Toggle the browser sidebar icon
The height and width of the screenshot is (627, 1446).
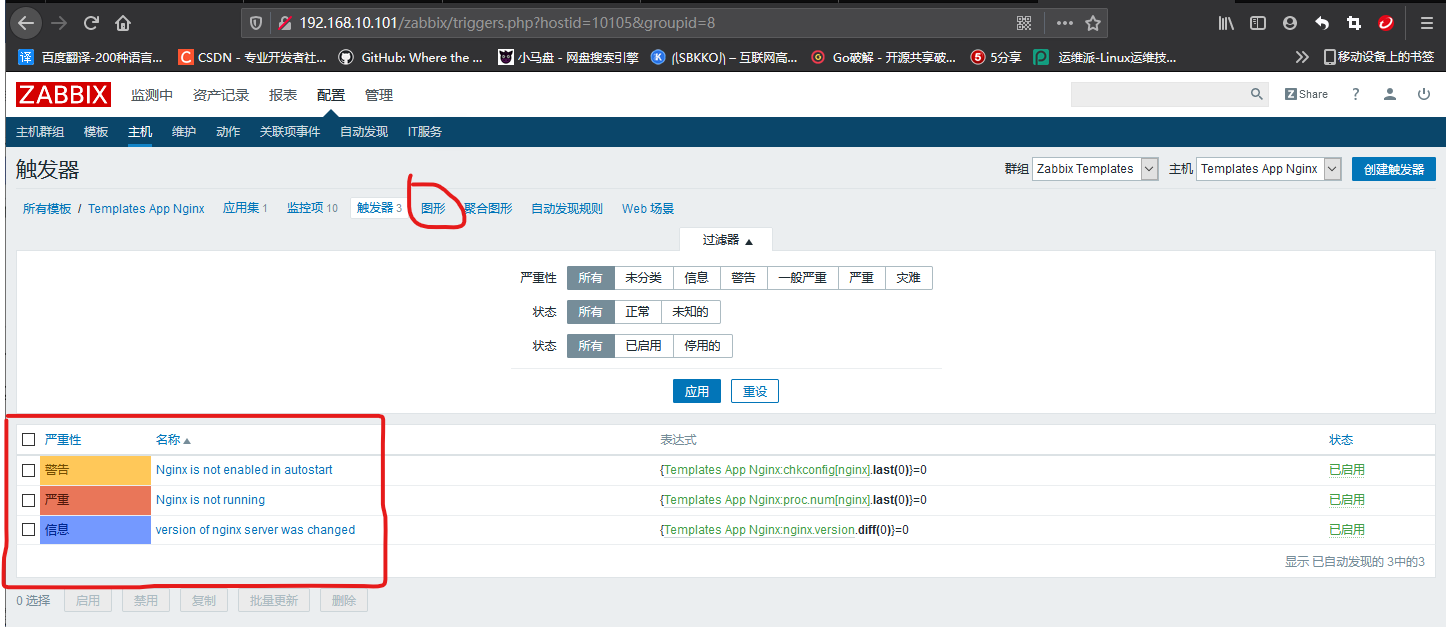click(x=1258, y=22)
